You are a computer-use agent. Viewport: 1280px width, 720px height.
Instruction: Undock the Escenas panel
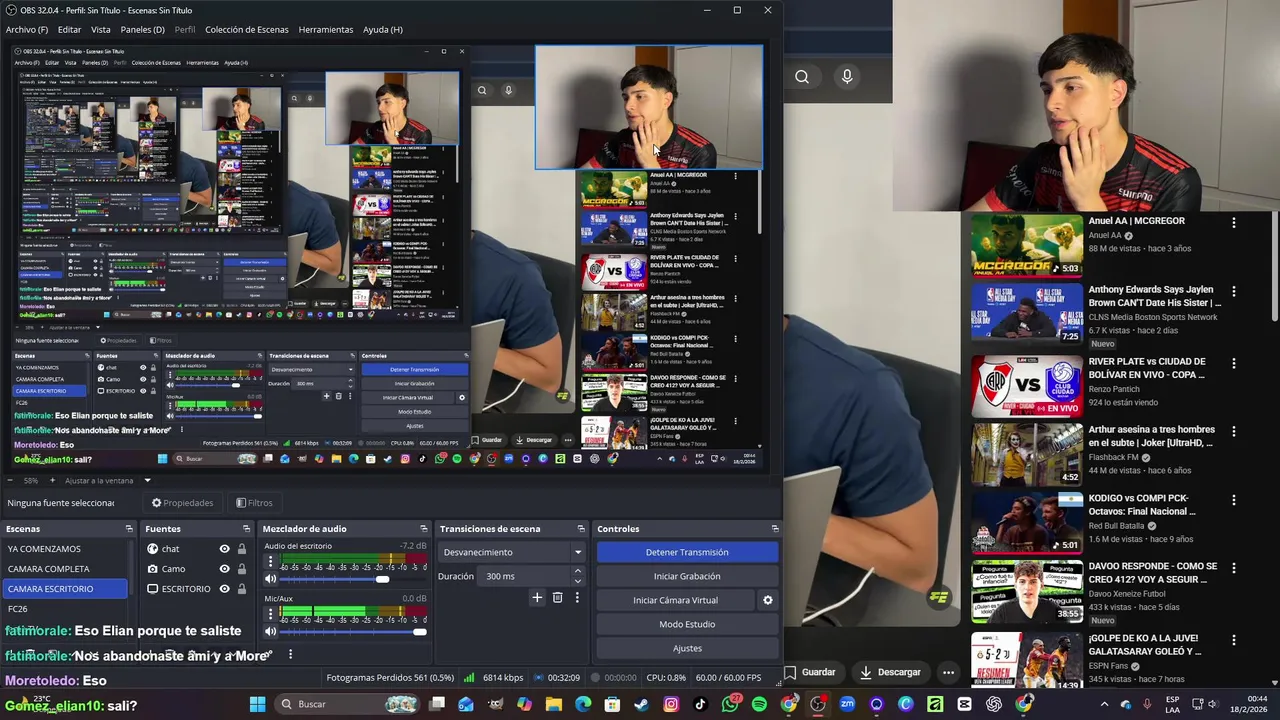coord(129,529)
